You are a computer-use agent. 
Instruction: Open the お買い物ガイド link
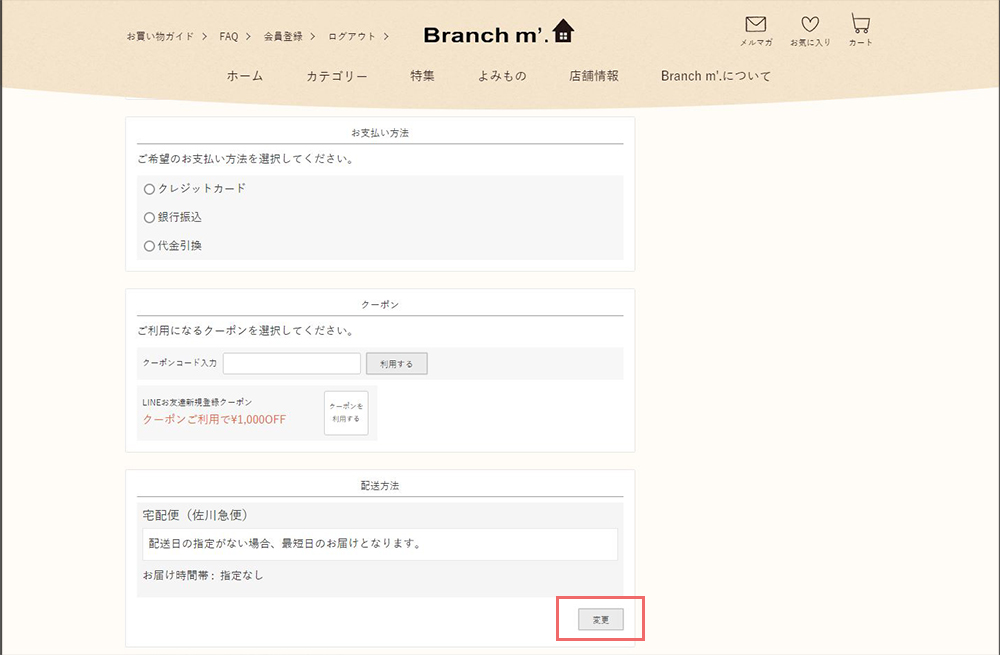(x=160, y=36)
